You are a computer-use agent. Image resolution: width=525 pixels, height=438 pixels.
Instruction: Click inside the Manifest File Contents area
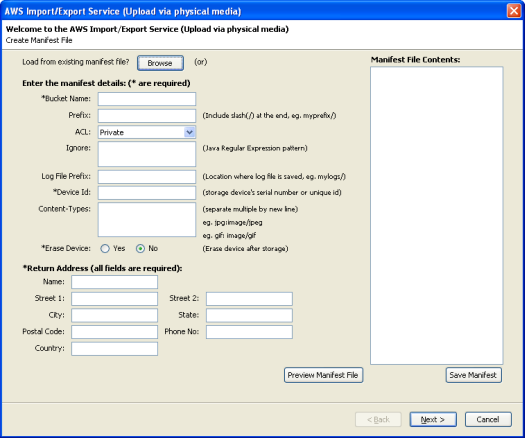tap(437, 215)
